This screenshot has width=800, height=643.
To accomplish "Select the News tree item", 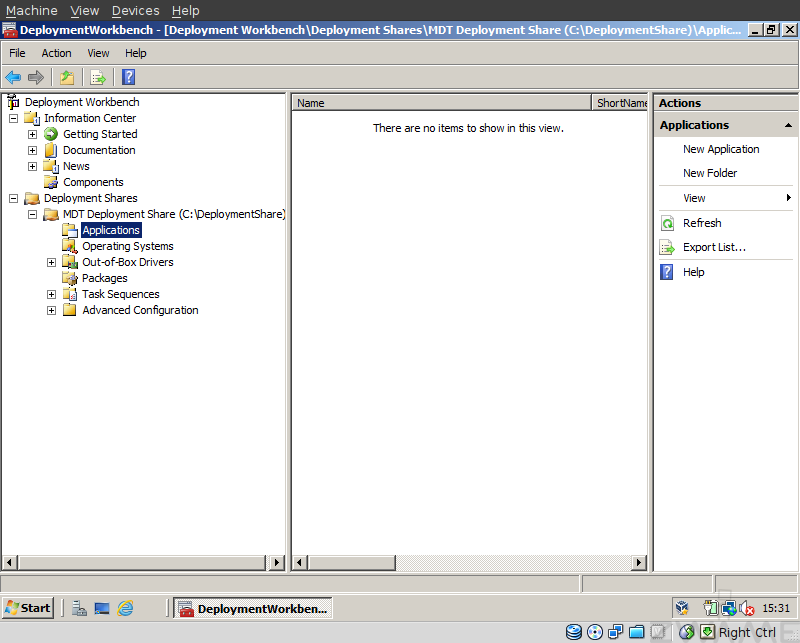I will click(x=76, y=166).
